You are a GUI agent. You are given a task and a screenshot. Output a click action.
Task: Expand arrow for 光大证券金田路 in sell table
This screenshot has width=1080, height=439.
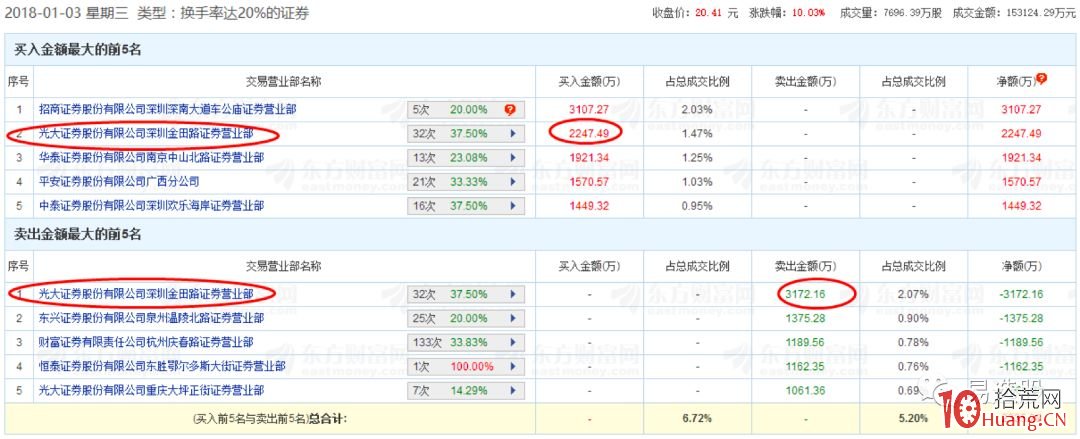pos(512,294)
